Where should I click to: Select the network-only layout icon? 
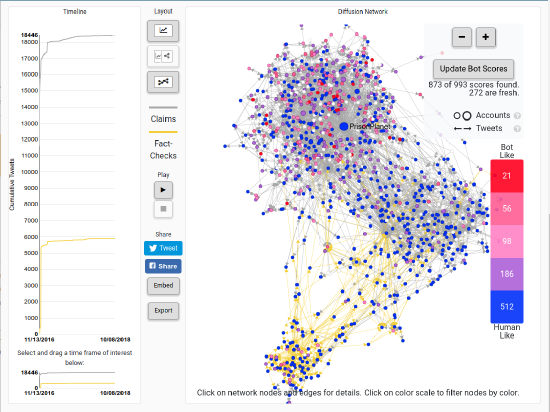[163, 82]
